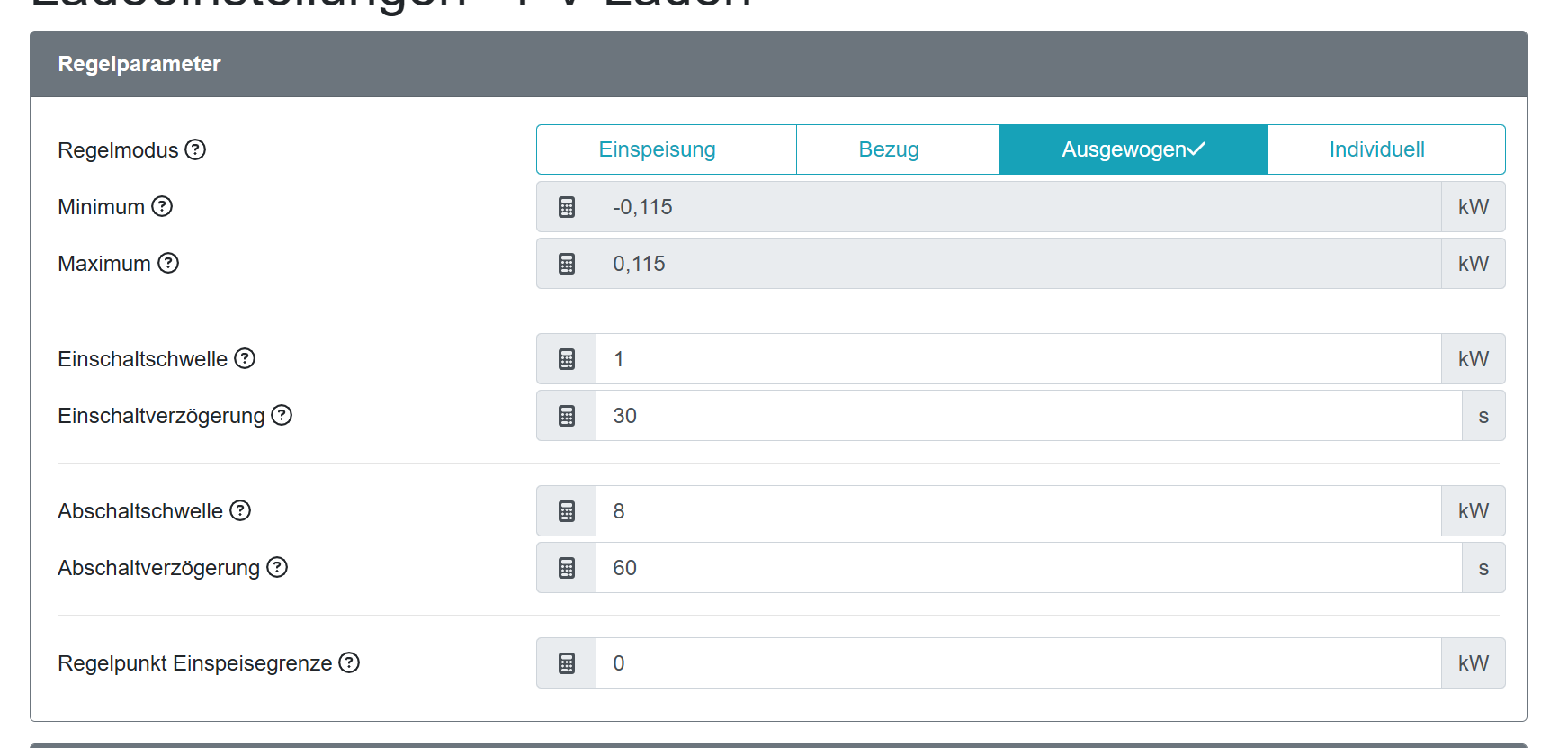Open help icon next to Maximum
This screenshot has width=1568, height=748.
pyautogui.click(x=168, y=263)
